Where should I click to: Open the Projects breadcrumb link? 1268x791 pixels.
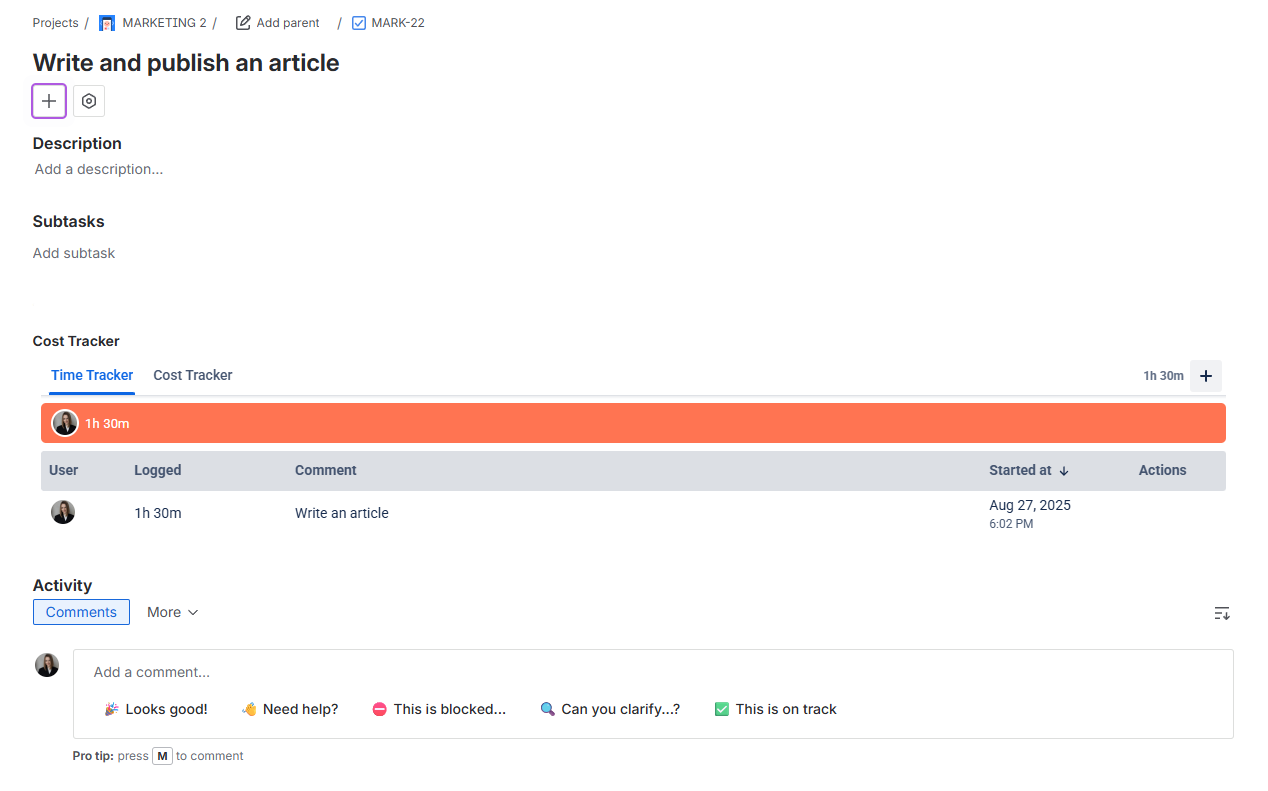(x=55, y=23)
